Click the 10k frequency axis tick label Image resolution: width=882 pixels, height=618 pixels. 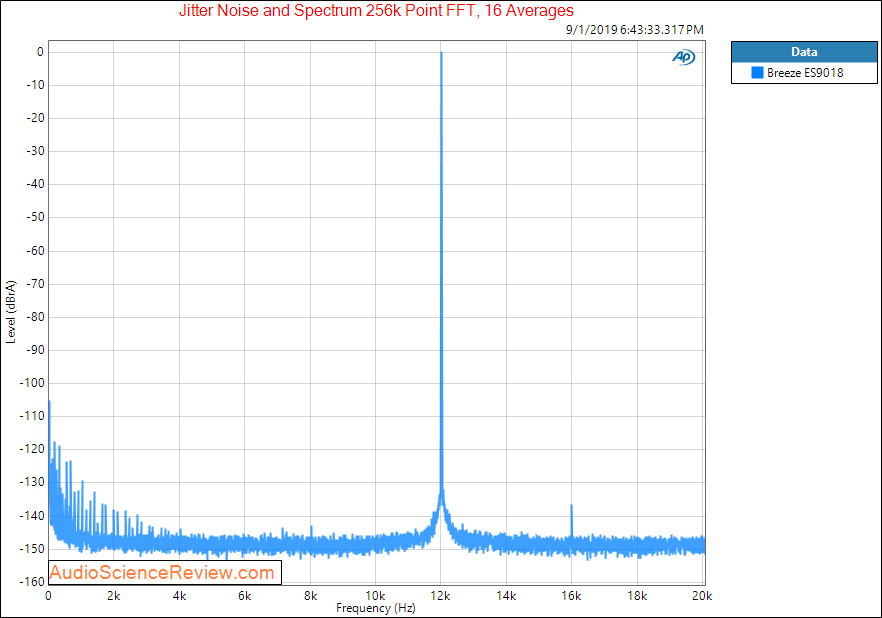(x=375, y=596)
